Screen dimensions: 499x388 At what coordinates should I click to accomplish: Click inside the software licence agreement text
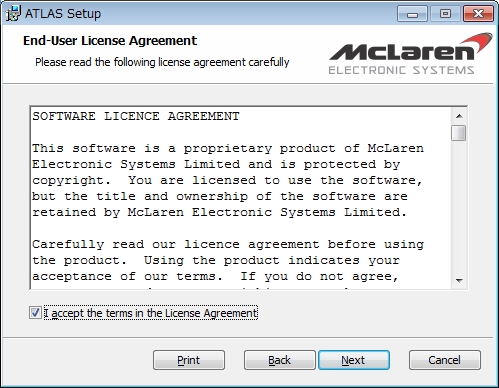coord(241,198)
